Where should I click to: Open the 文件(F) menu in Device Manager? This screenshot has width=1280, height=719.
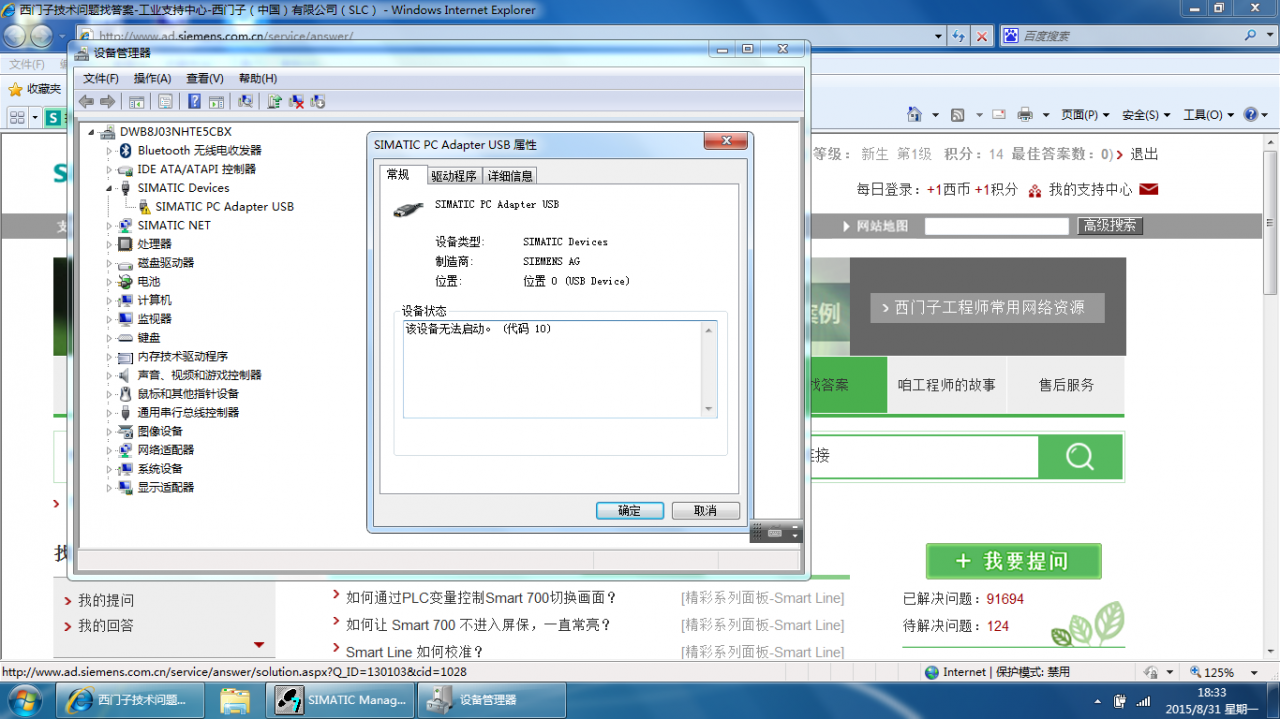coord(101,78)
